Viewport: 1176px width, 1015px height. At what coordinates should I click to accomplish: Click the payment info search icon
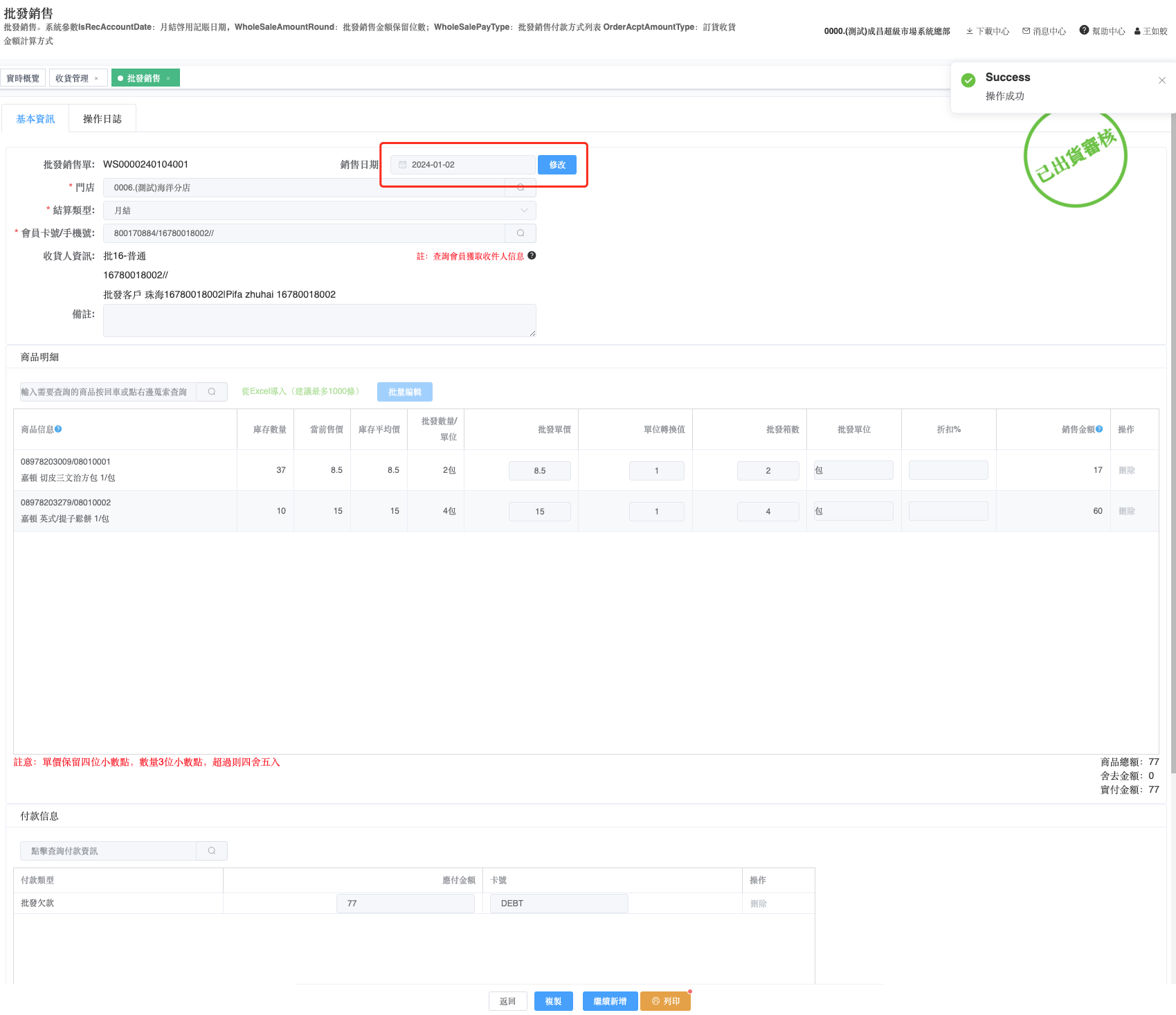[x=212, y=851]
